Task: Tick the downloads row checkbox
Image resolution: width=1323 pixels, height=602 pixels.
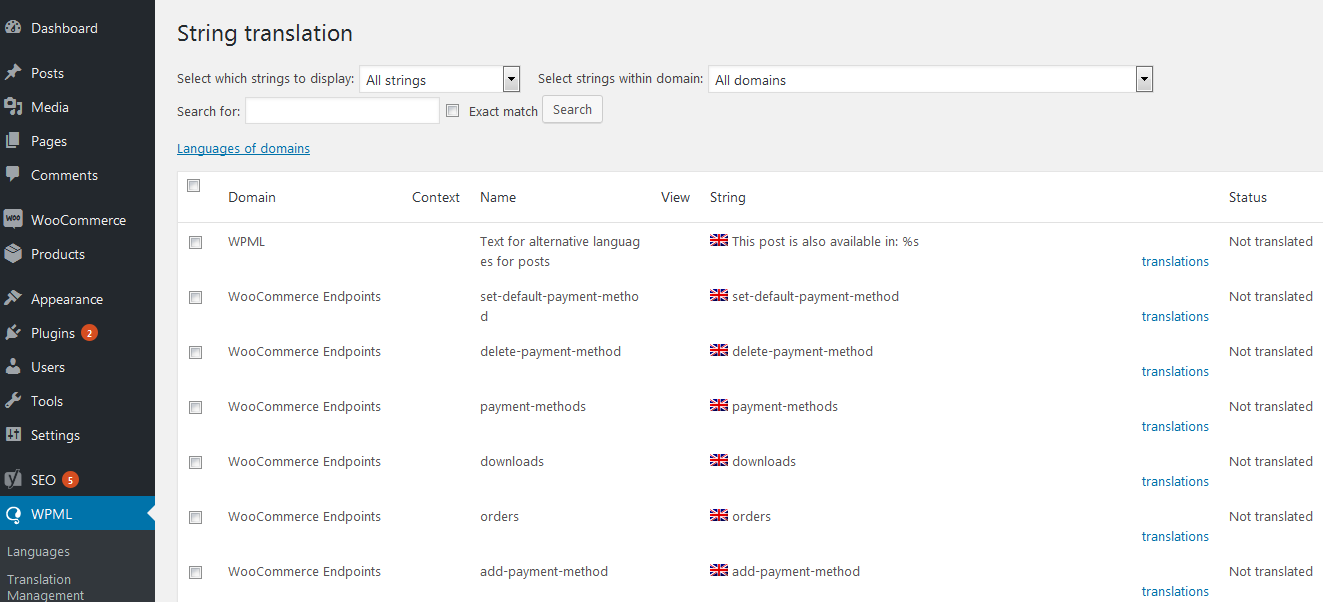Action: tap(195, 462)
